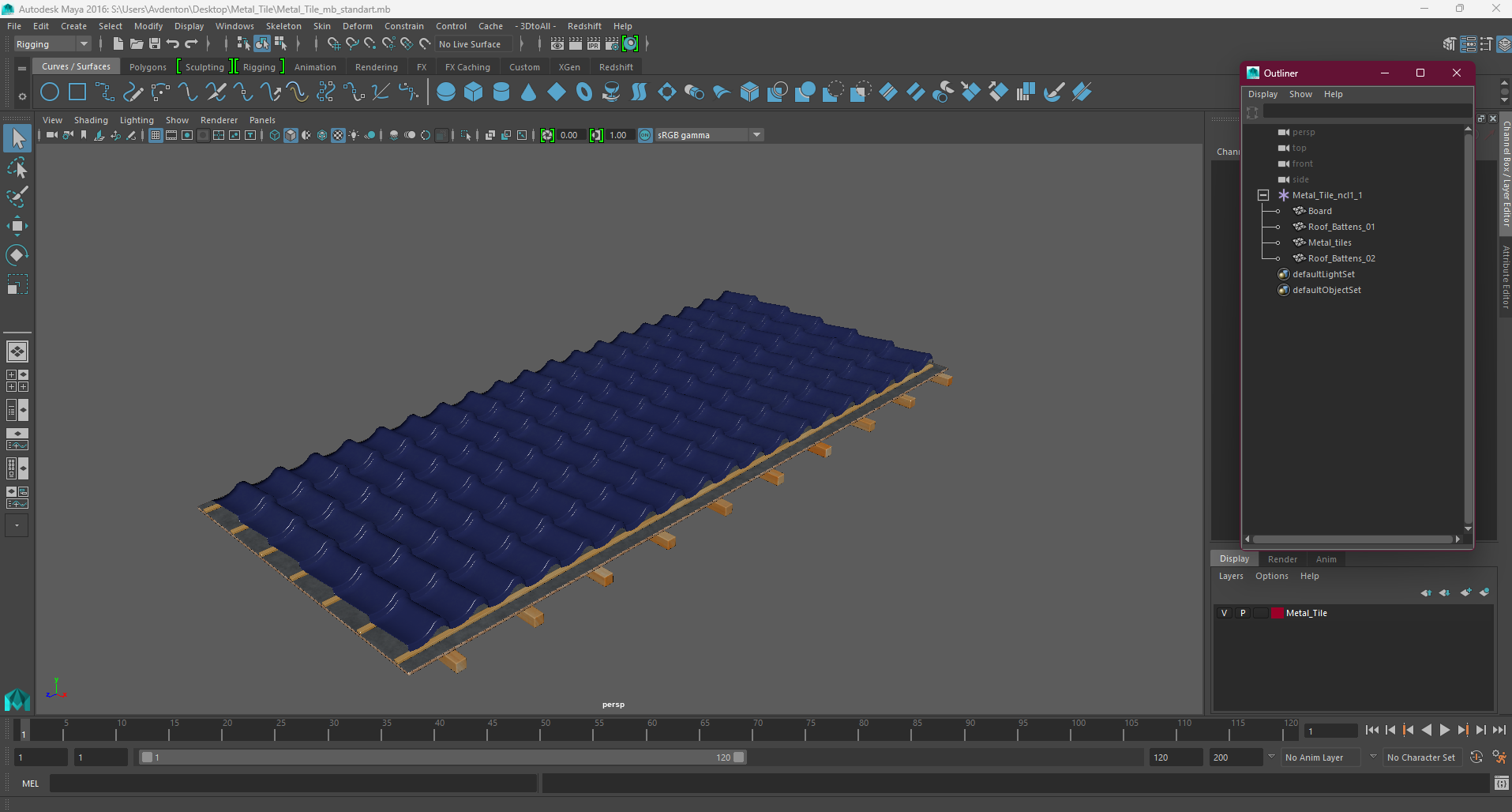
Task: Create a NURBS cube from shelf
Action: 474,92
